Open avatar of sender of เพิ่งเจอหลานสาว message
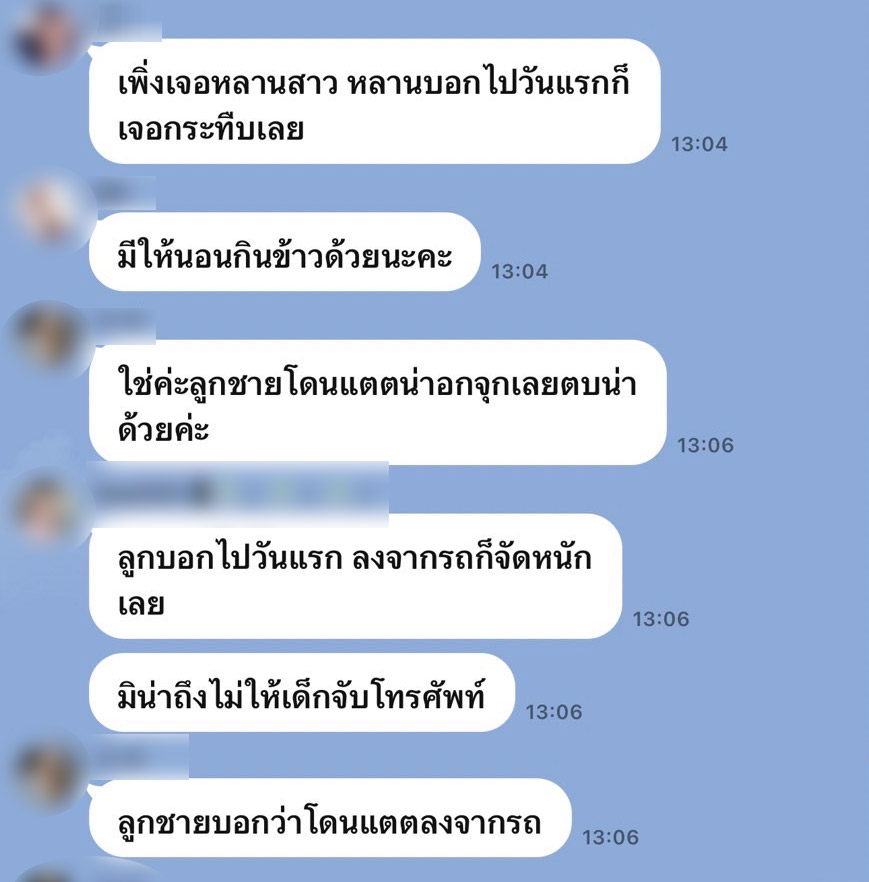This screenshot has height=882, width=869. pos(46,37)
